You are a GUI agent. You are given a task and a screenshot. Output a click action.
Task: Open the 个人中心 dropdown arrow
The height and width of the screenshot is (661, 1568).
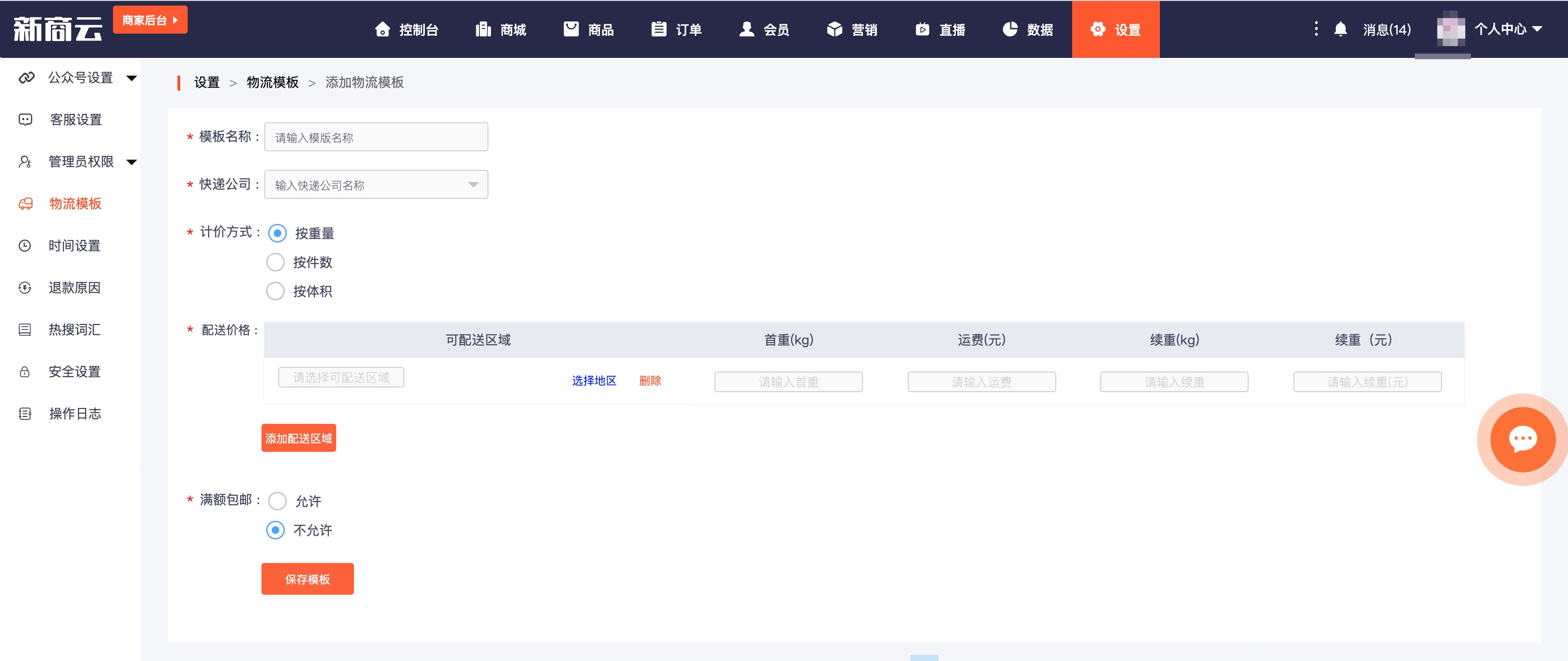[x=1538, y=28]
